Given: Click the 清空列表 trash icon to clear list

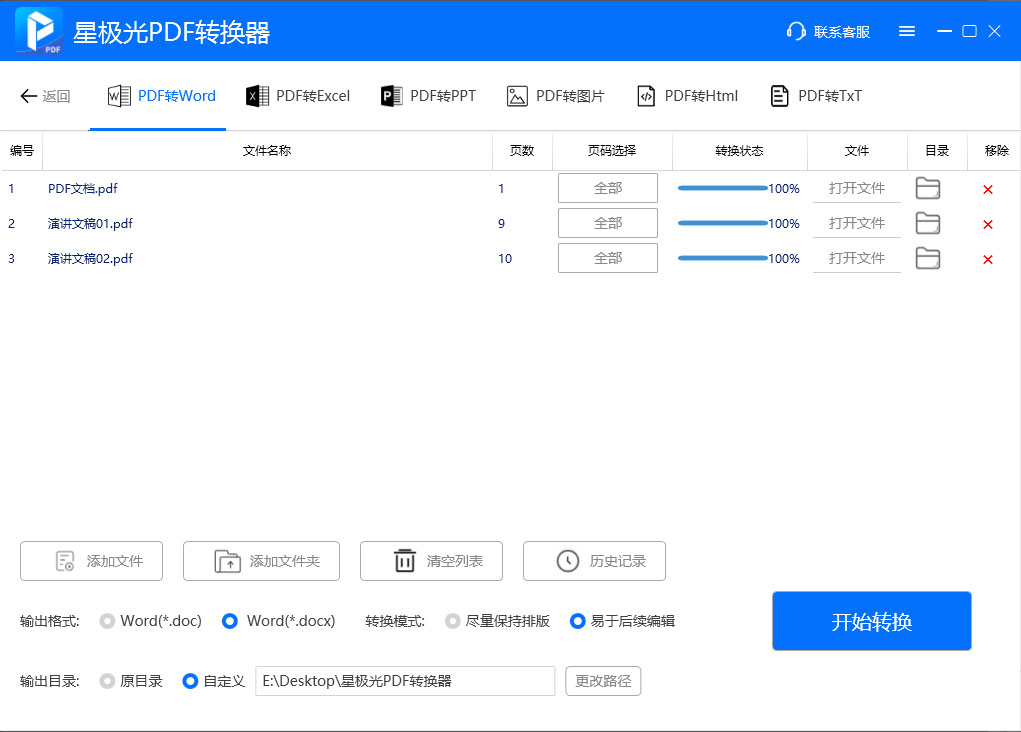Looking at the screenshot, I should 404,561.
